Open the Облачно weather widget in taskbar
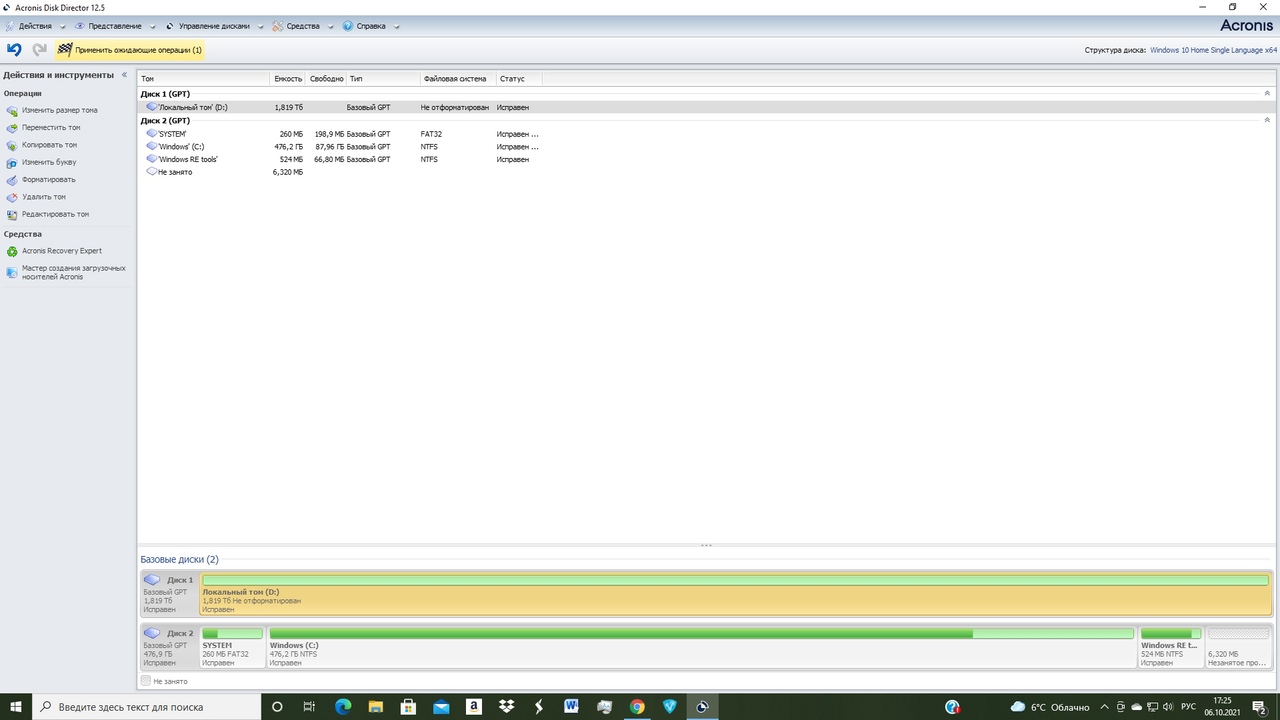 click(x=1050, y=707)
